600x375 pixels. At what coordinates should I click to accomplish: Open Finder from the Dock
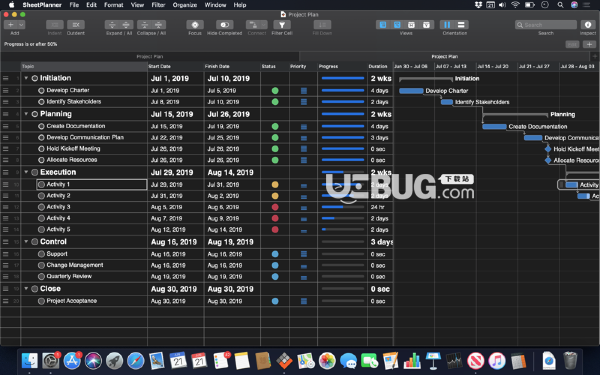click(x=29, y=361)
